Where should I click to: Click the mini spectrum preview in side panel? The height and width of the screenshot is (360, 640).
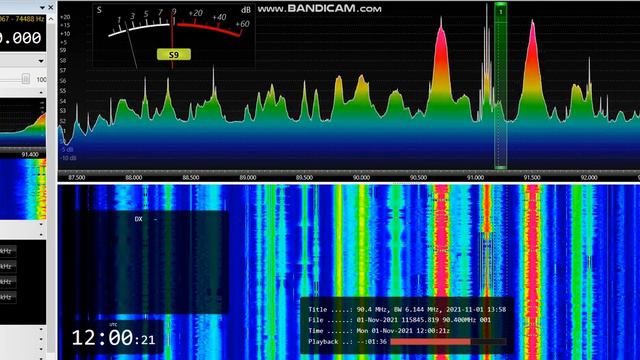pyautogui.click(x=23, y=122)
